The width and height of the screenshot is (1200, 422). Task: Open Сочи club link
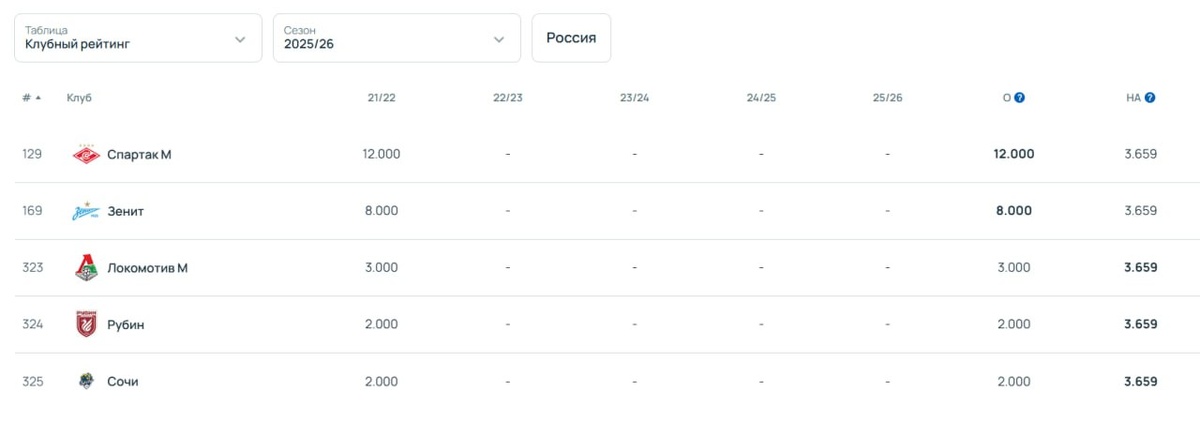coord(123,381)
